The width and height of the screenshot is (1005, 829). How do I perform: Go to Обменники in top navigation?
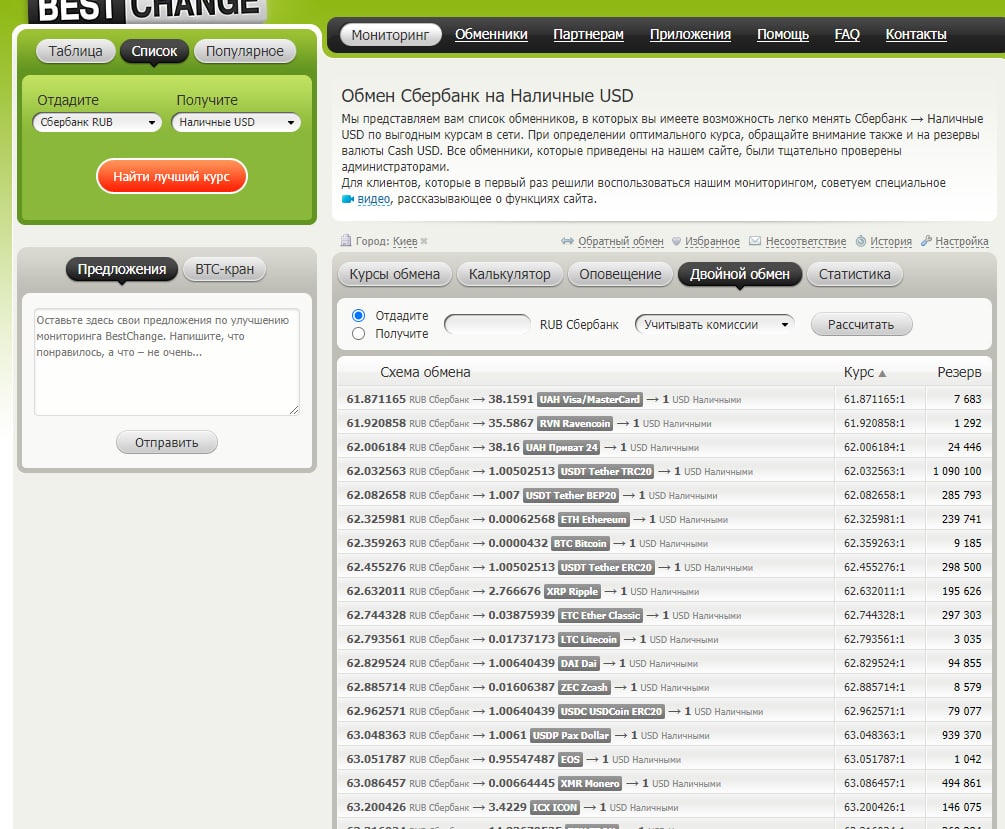[x=491, y=35]
